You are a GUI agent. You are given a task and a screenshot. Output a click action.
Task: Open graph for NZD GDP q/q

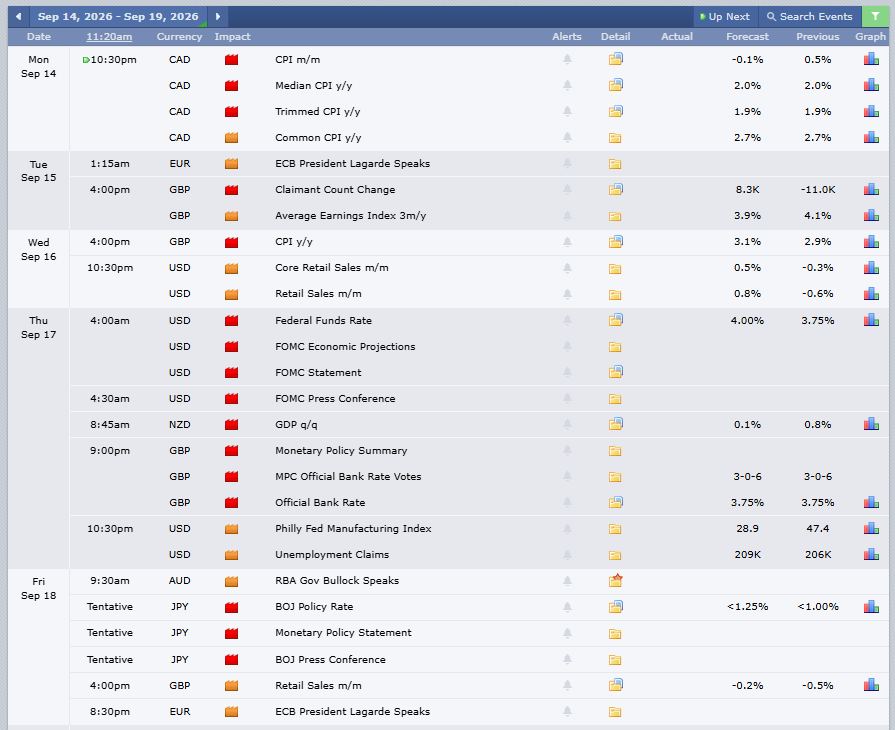[x=871, y=425]
